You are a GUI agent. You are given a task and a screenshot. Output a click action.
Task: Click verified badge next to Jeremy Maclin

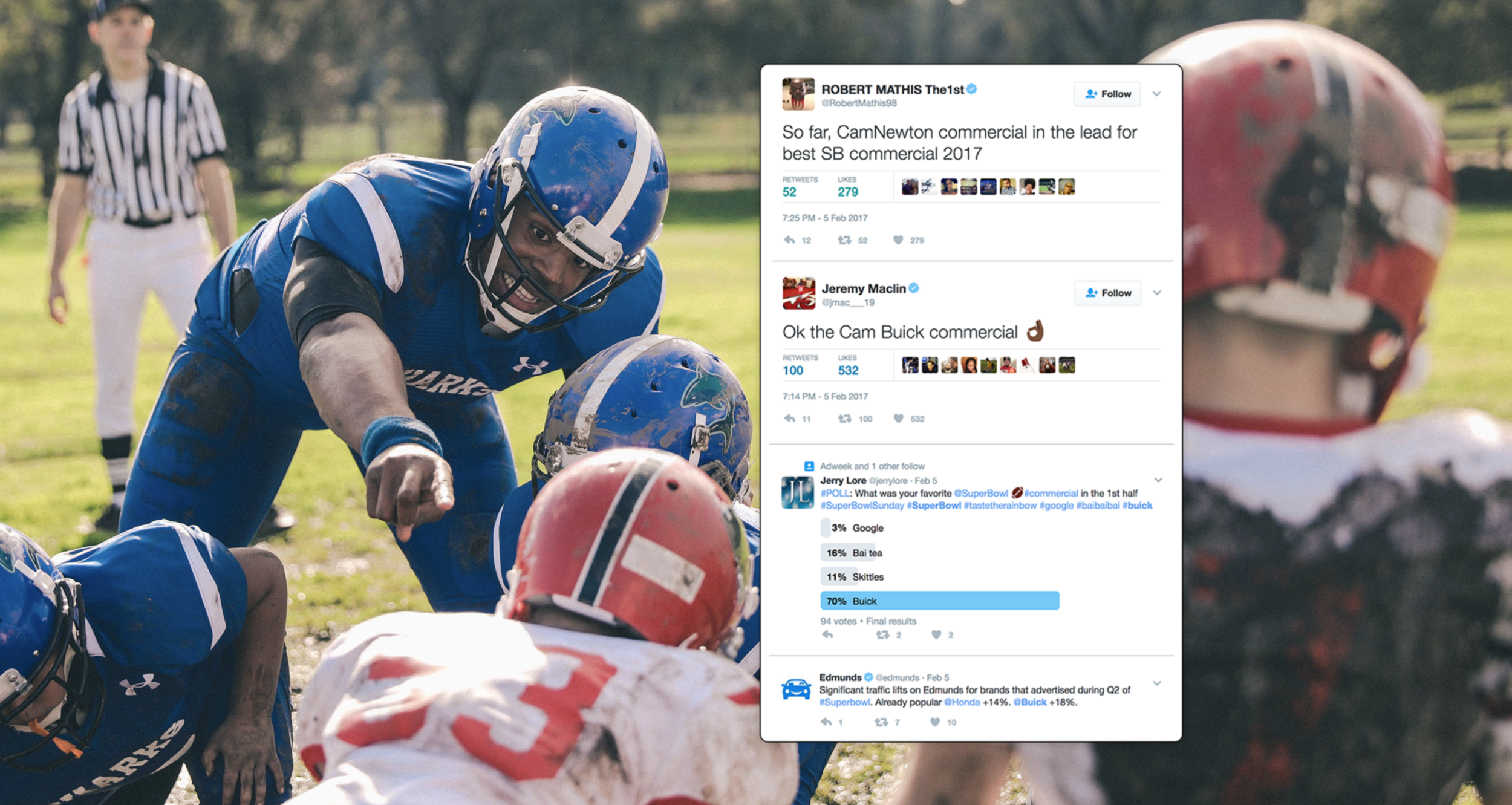[x=914, y=288]
